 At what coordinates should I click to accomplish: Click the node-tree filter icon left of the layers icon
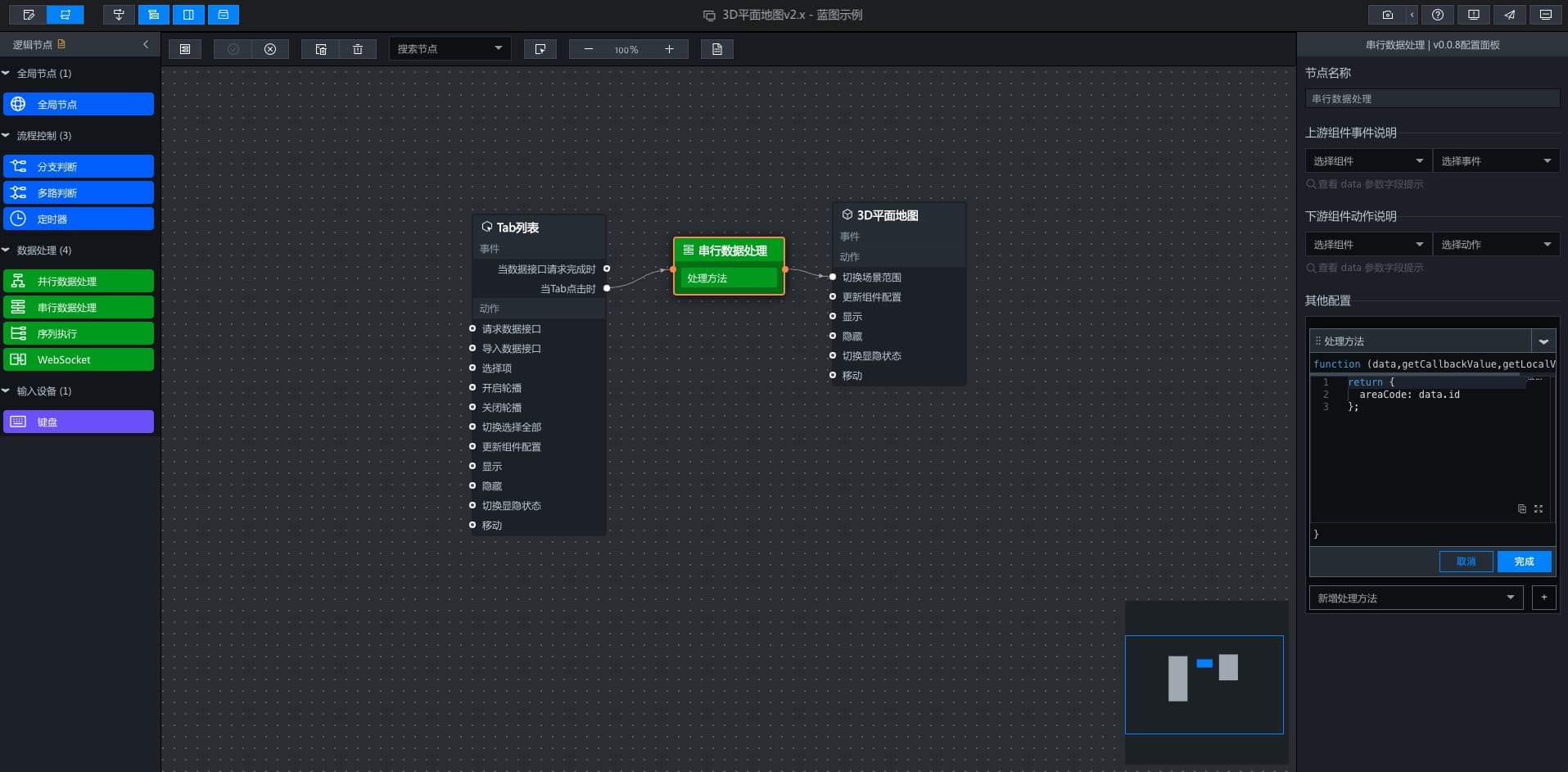[119, 15]
